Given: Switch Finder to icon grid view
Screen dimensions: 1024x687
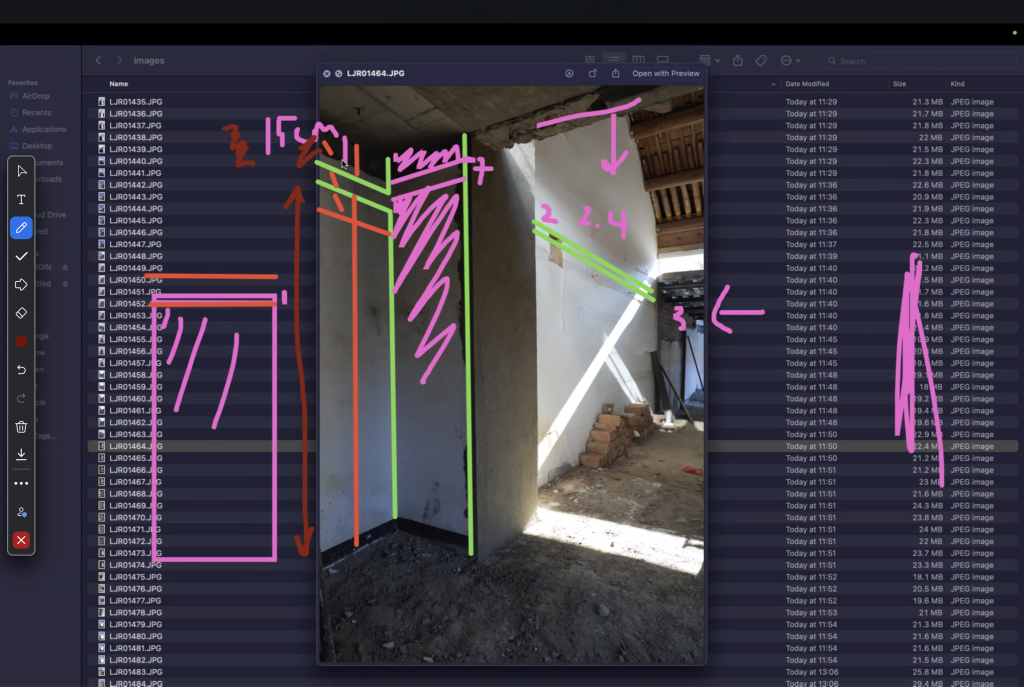Looking at the screenshot, I should click(x=590, y=61).
